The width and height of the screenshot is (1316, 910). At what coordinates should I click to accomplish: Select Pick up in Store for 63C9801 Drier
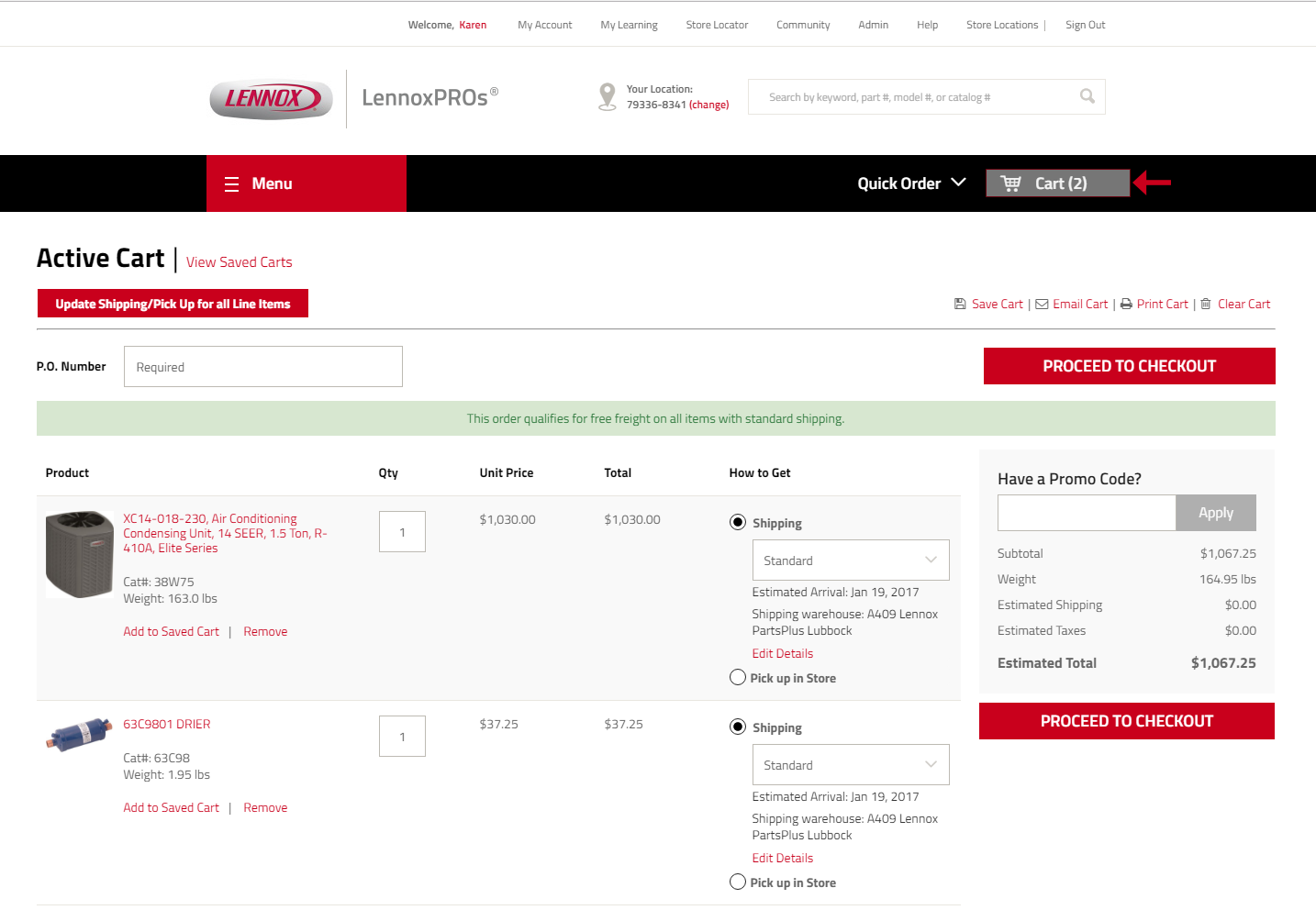tap(738, 882)
